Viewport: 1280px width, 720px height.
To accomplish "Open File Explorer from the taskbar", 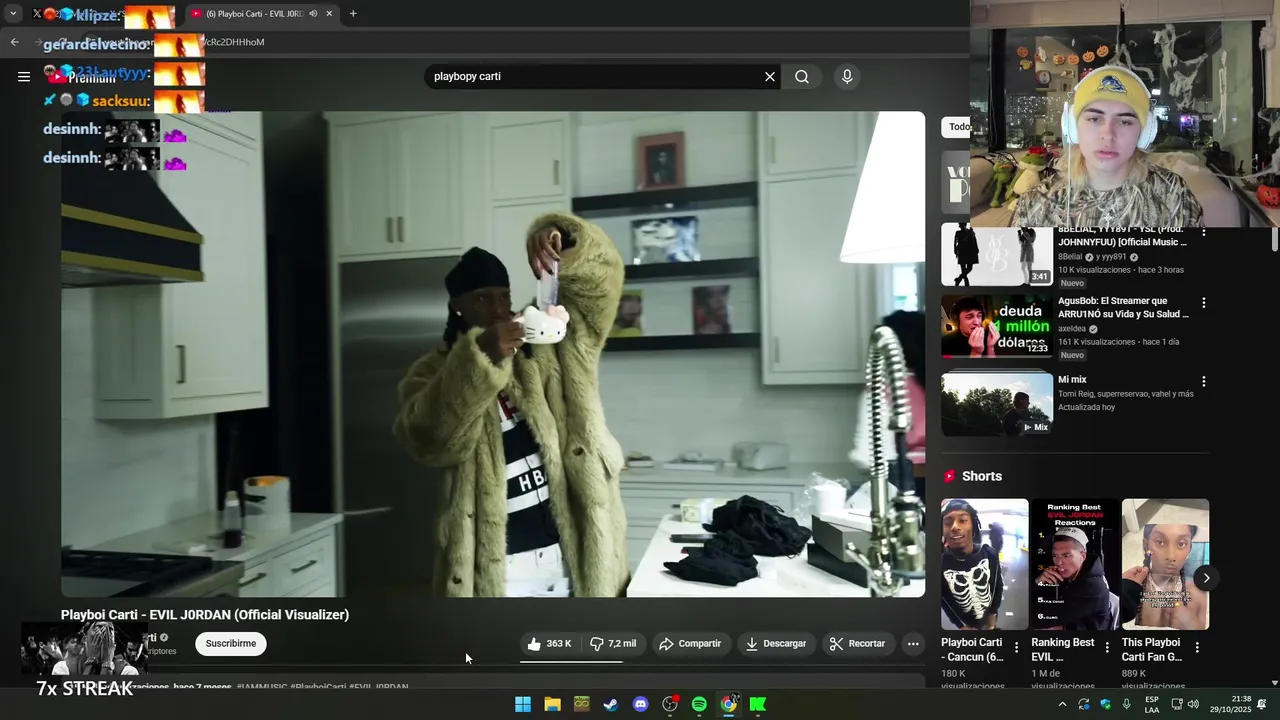I will [x=552, y=704].
